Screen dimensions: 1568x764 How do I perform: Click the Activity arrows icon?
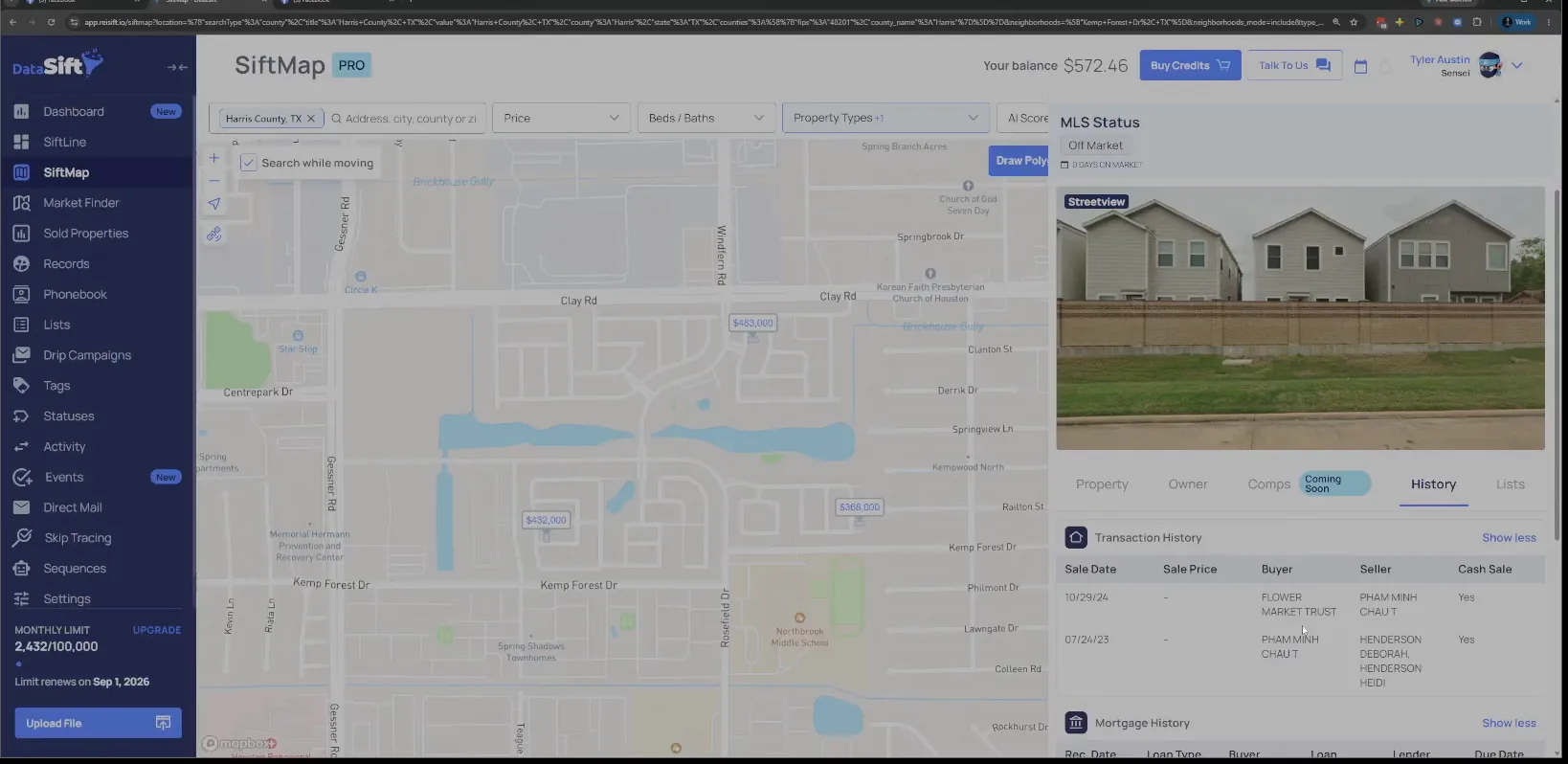pos(21,447)
